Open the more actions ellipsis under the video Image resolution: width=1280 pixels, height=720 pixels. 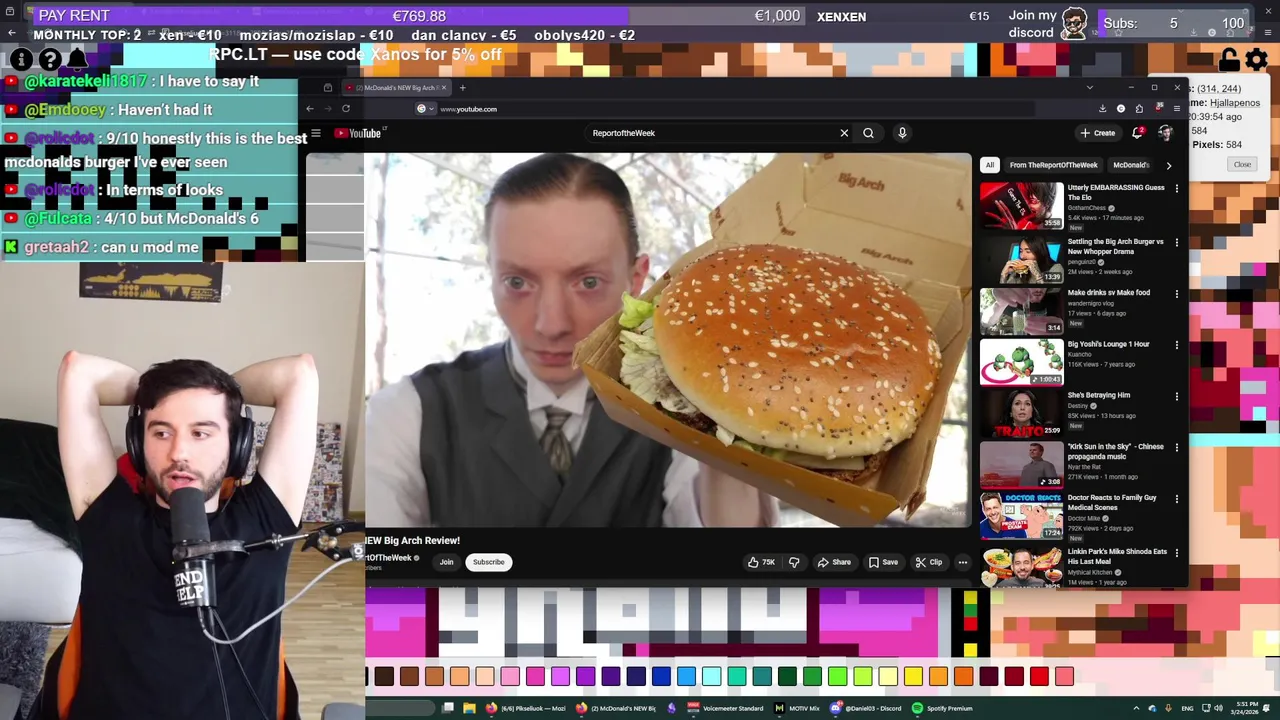962,562
